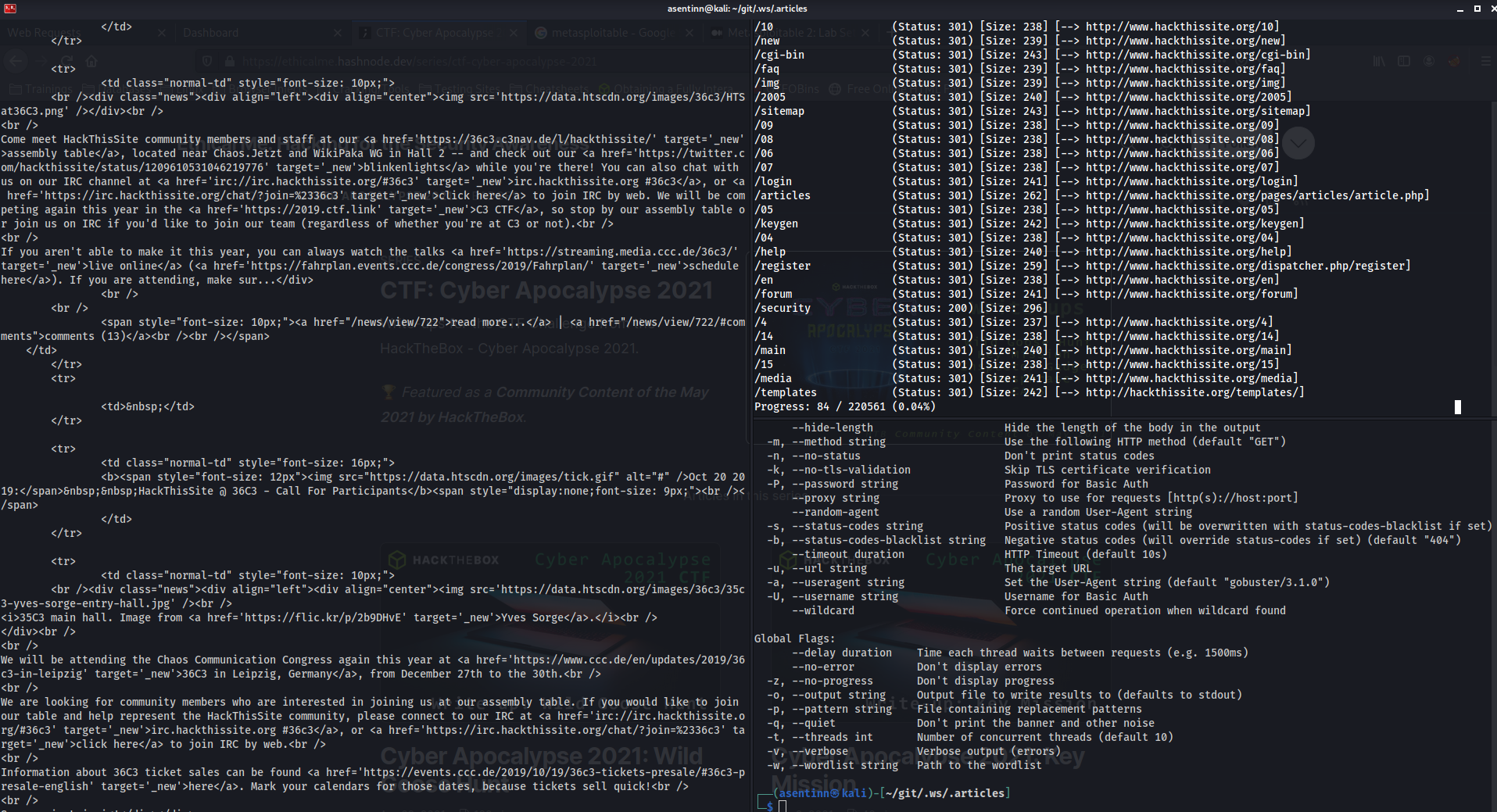This screenshot has height=812, width=1497.
Task: Click the Progress: 84 / 220561 line
Action: click(x=845, y=406)
